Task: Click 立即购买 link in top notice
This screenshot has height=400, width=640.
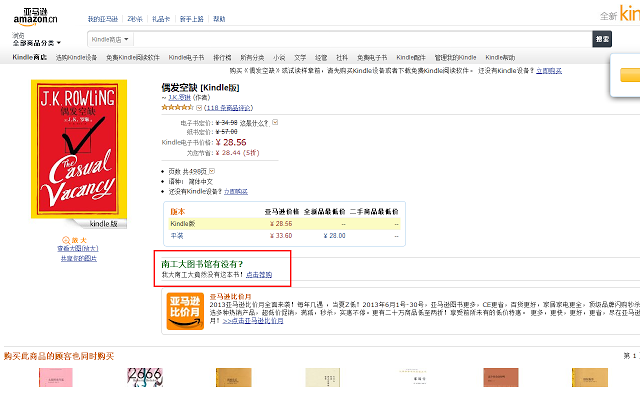Action: point(549,71)
